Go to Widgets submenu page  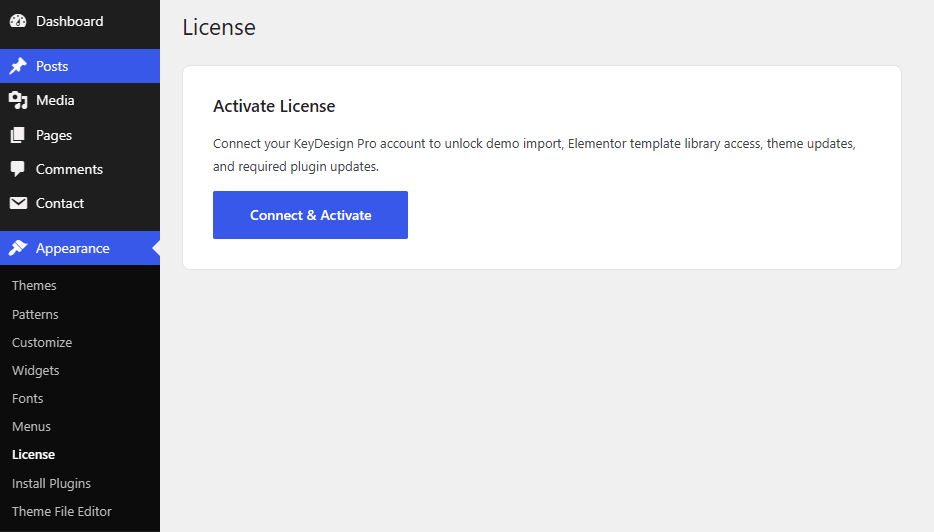pos(36,371)
